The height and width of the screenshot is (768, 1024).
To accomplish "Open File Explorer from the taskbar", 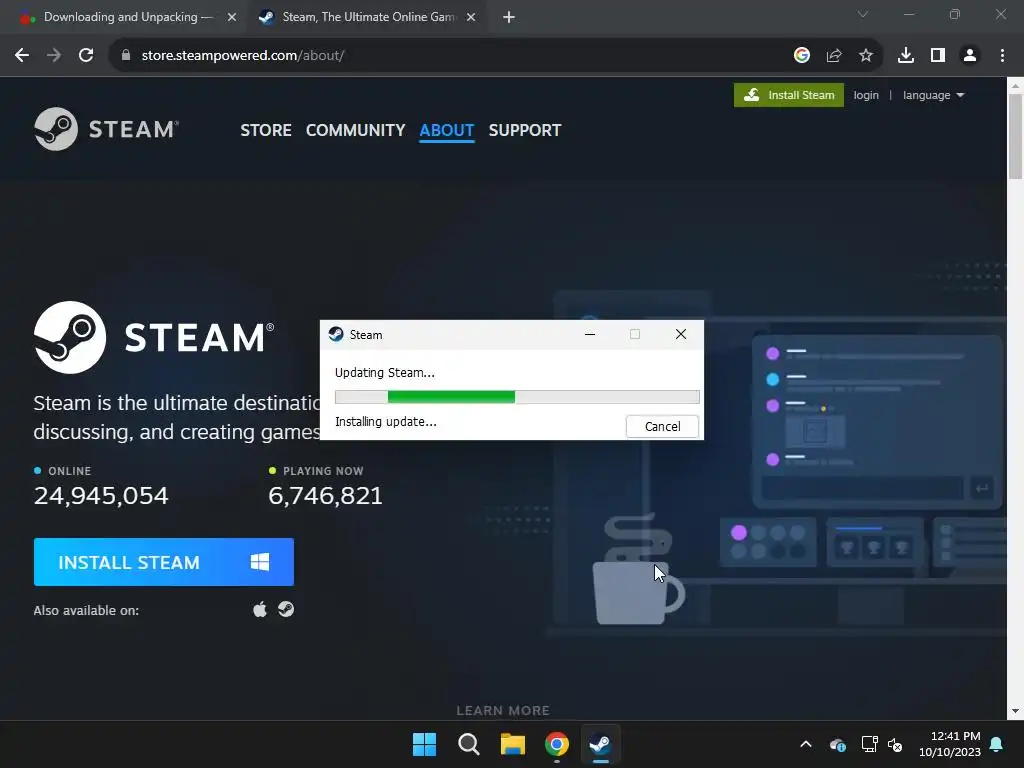I will coord(513,744).
